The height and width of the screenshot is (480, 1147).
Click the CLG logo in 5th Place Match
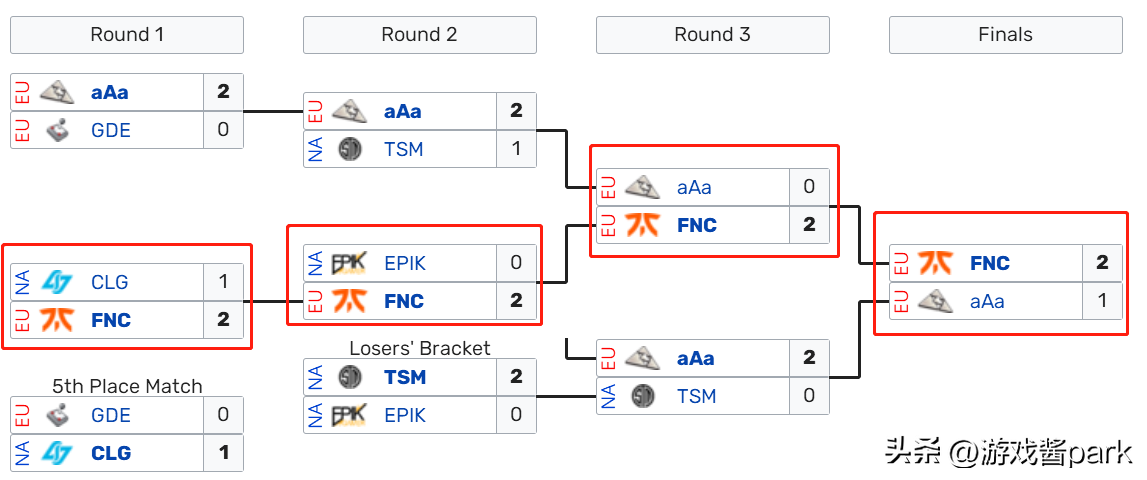tap(57, 453)
